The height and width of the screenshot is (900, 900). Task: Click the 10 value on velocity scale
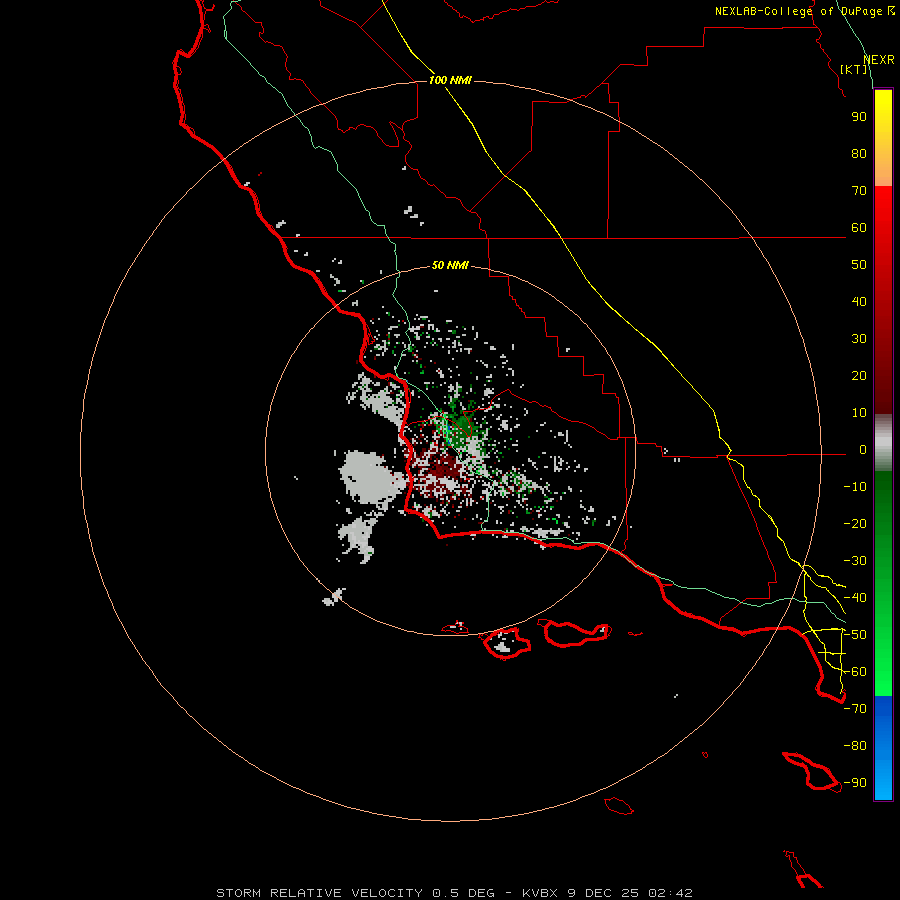tap(859, 413)
